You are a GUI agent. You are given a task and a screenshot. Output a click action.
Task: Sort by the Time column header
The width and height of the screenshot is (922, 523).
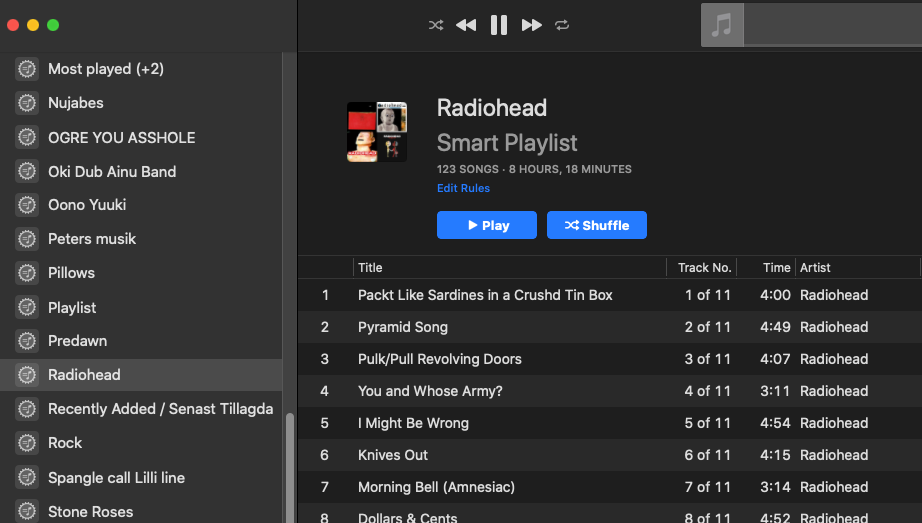point(766,268)
